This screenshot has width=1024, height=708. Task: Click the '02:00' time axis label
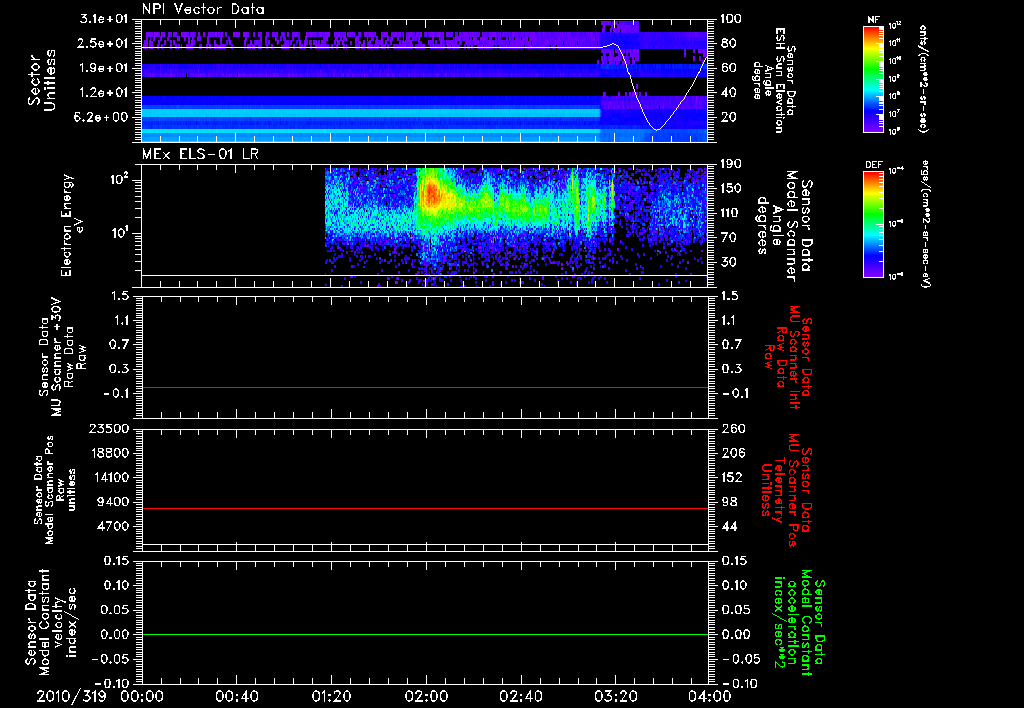coord(426,696)
